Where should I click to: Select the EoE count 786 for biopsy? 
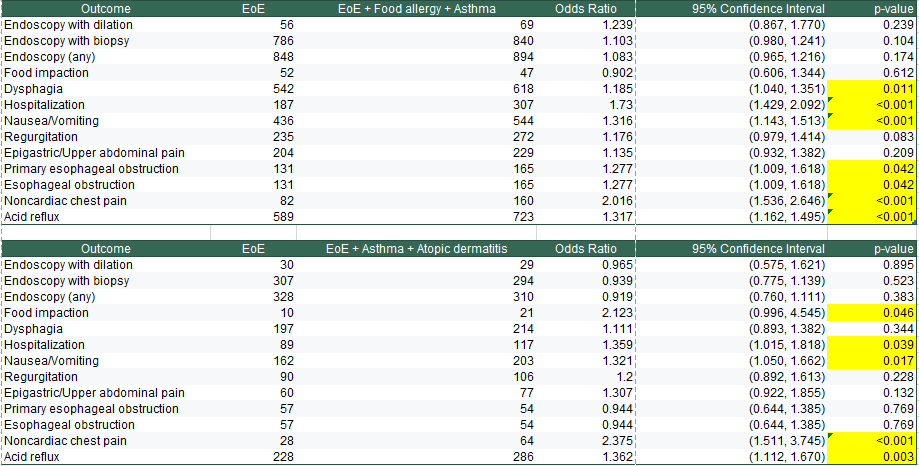[x=253, y=41]
